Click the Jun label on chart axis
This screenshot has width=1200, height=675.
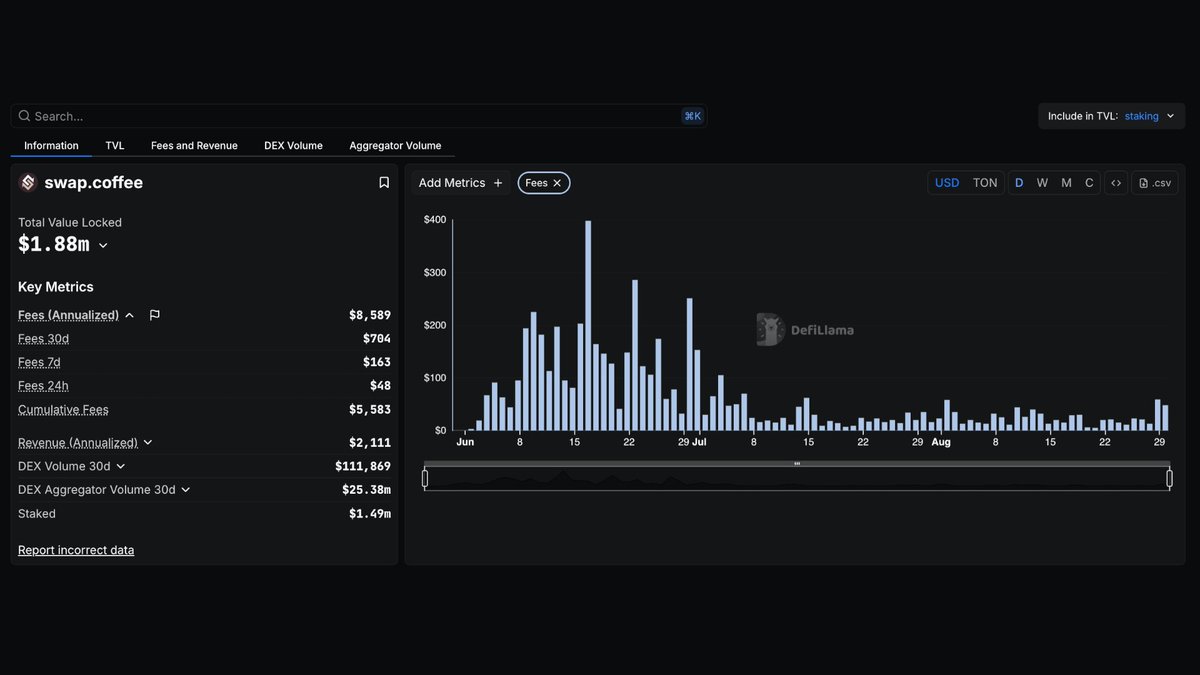tap(465, 442)
